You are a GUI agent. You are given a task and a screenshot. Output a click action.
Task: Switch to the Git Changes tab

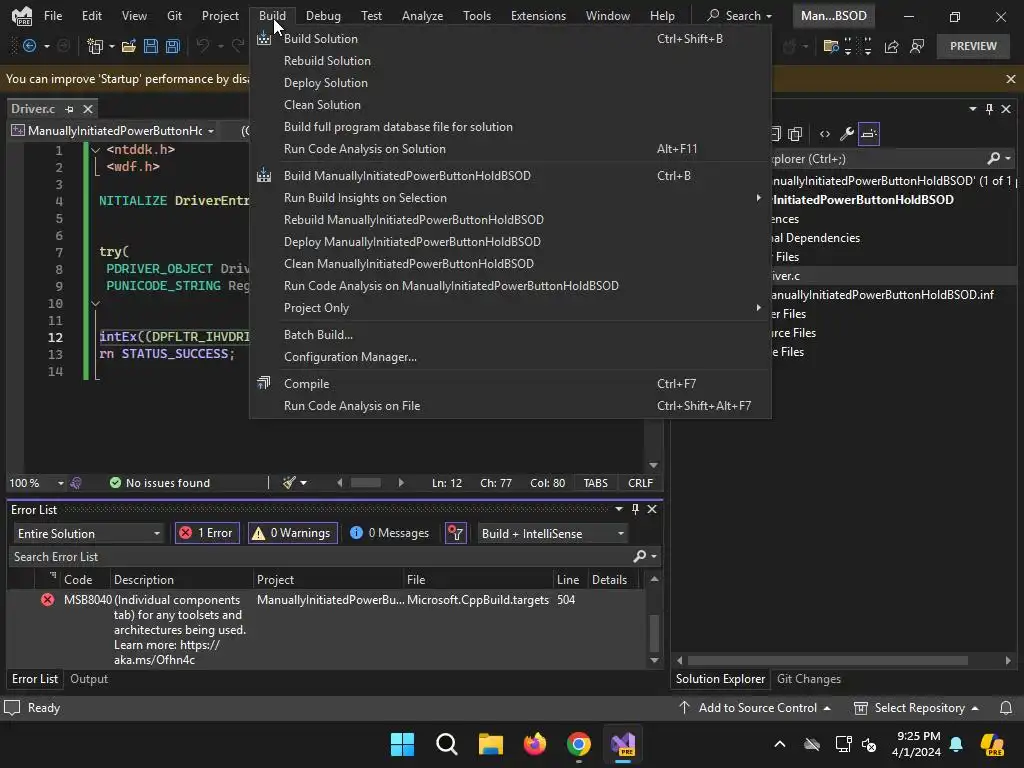point(808,679)
